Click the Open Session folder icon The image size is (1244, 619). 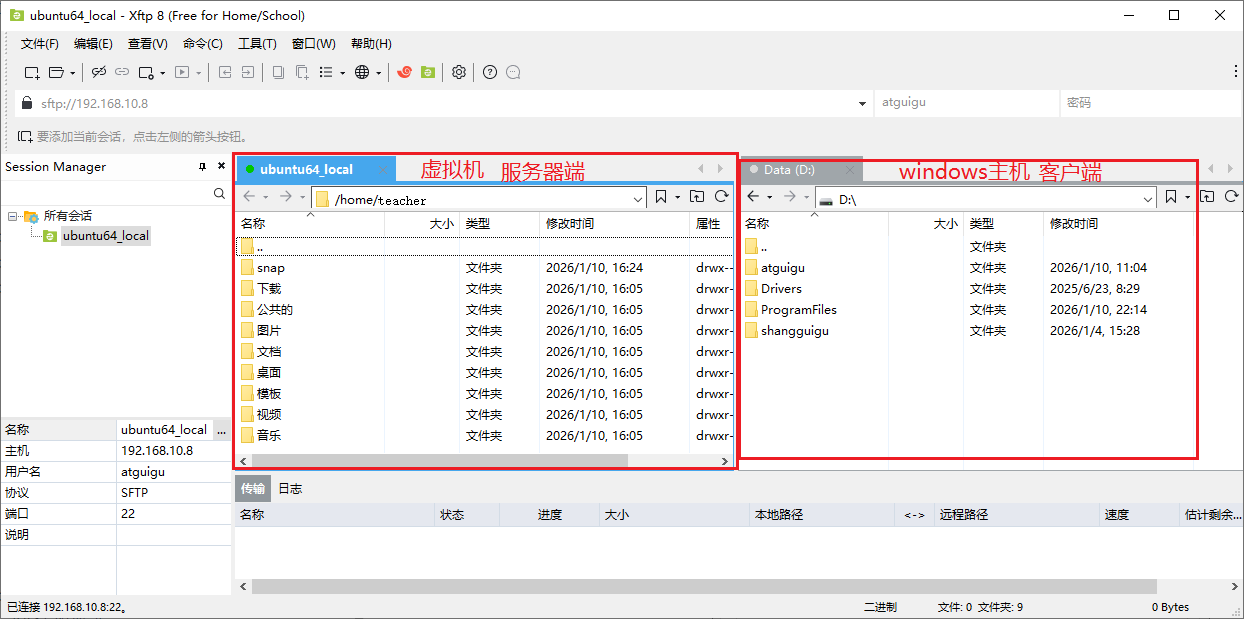(57, 72)
